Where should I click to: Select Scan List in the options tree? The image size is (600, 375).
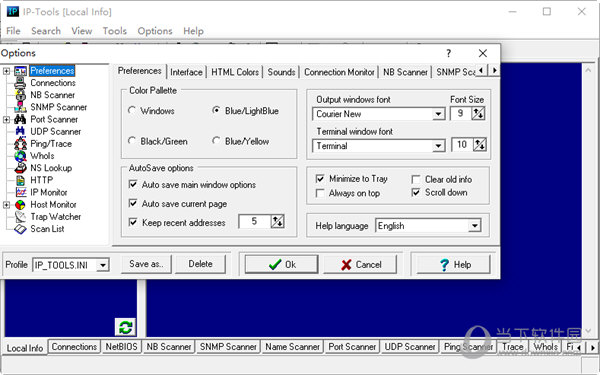click(47, 229)
